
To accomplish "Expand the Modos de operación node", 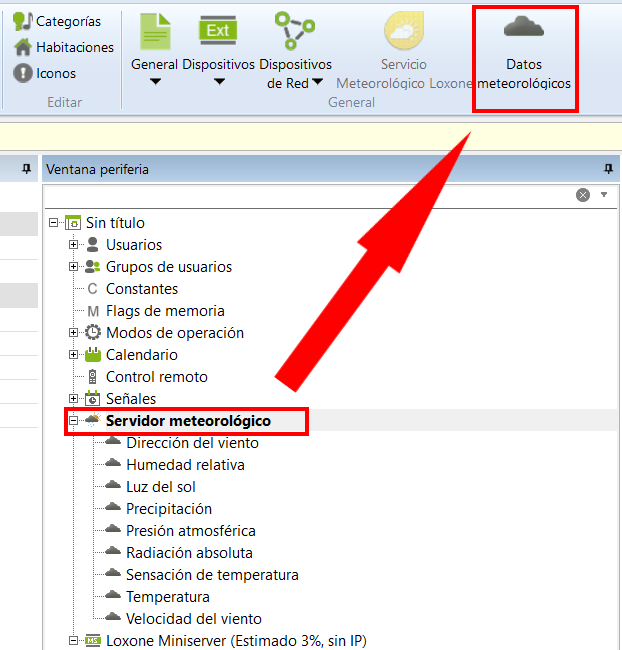I will click(73, 333).
